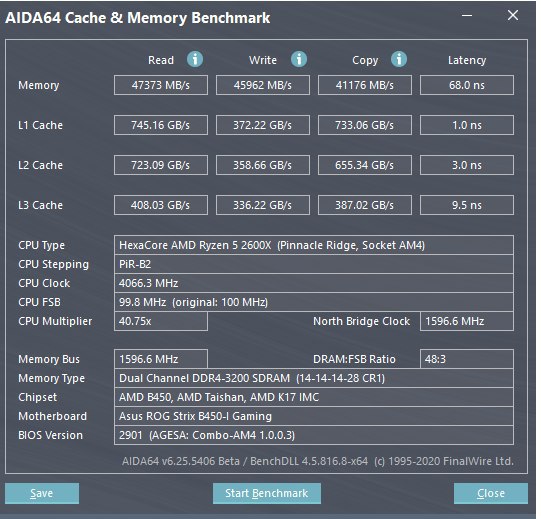Click the L2 Cache row label

pos(40,165)
